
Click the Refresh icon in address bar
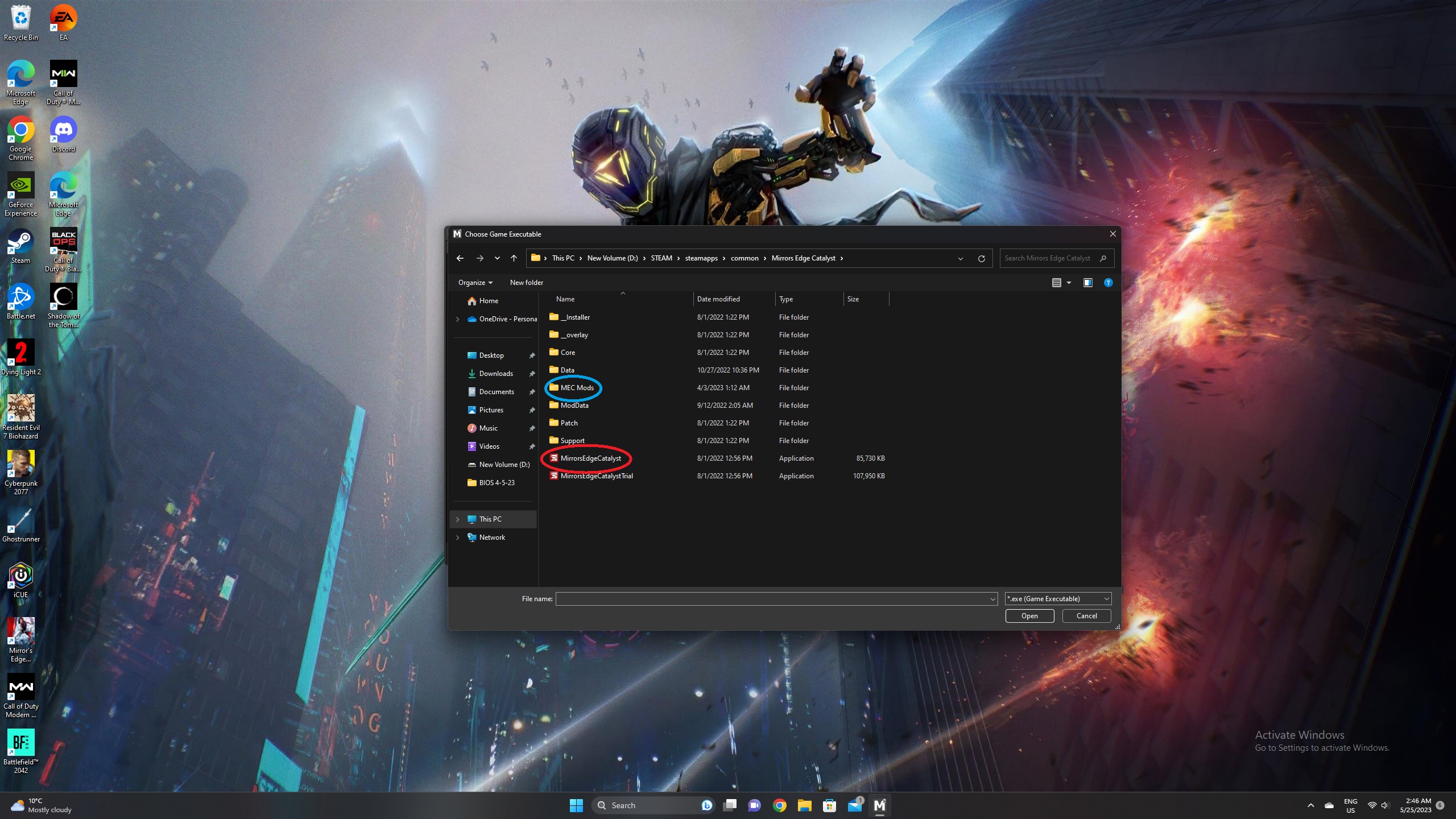tap(981, 258)
